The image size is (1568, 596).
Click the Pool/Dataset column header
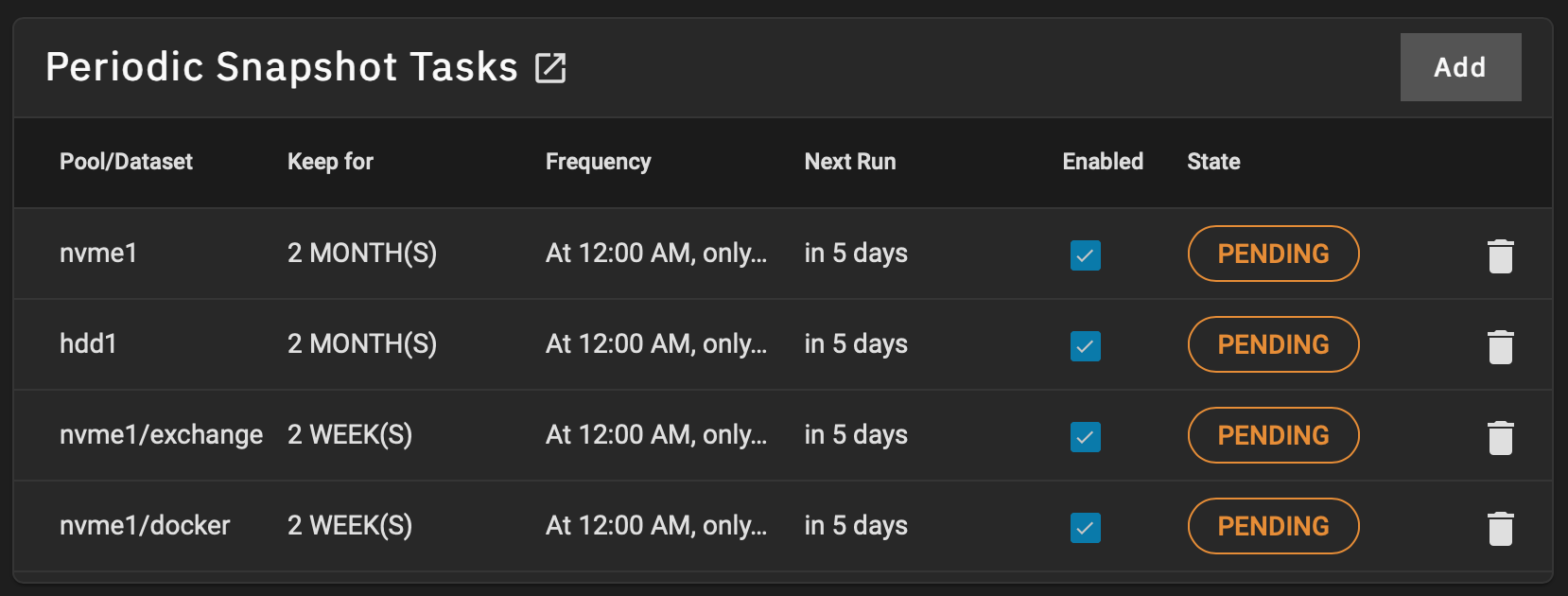(x=126, y=162)
